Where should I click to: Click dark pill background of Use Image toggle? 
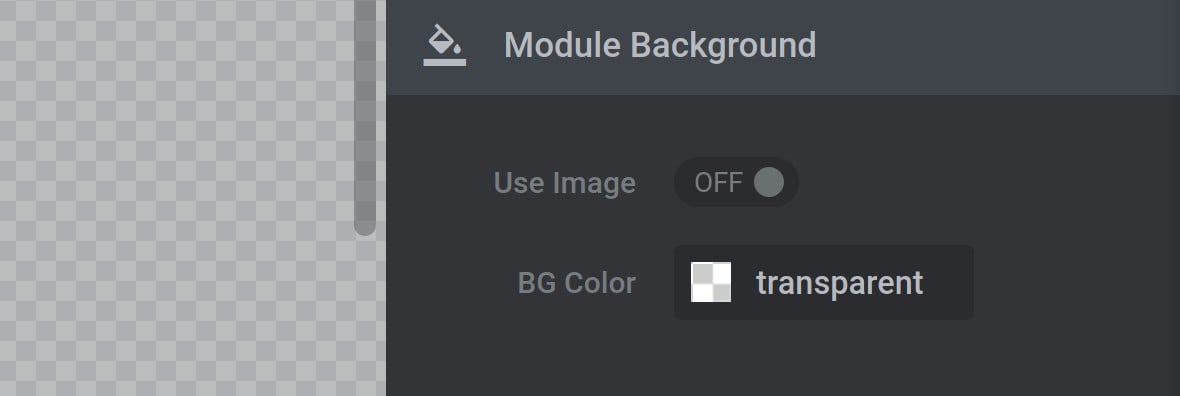[736, 182]
